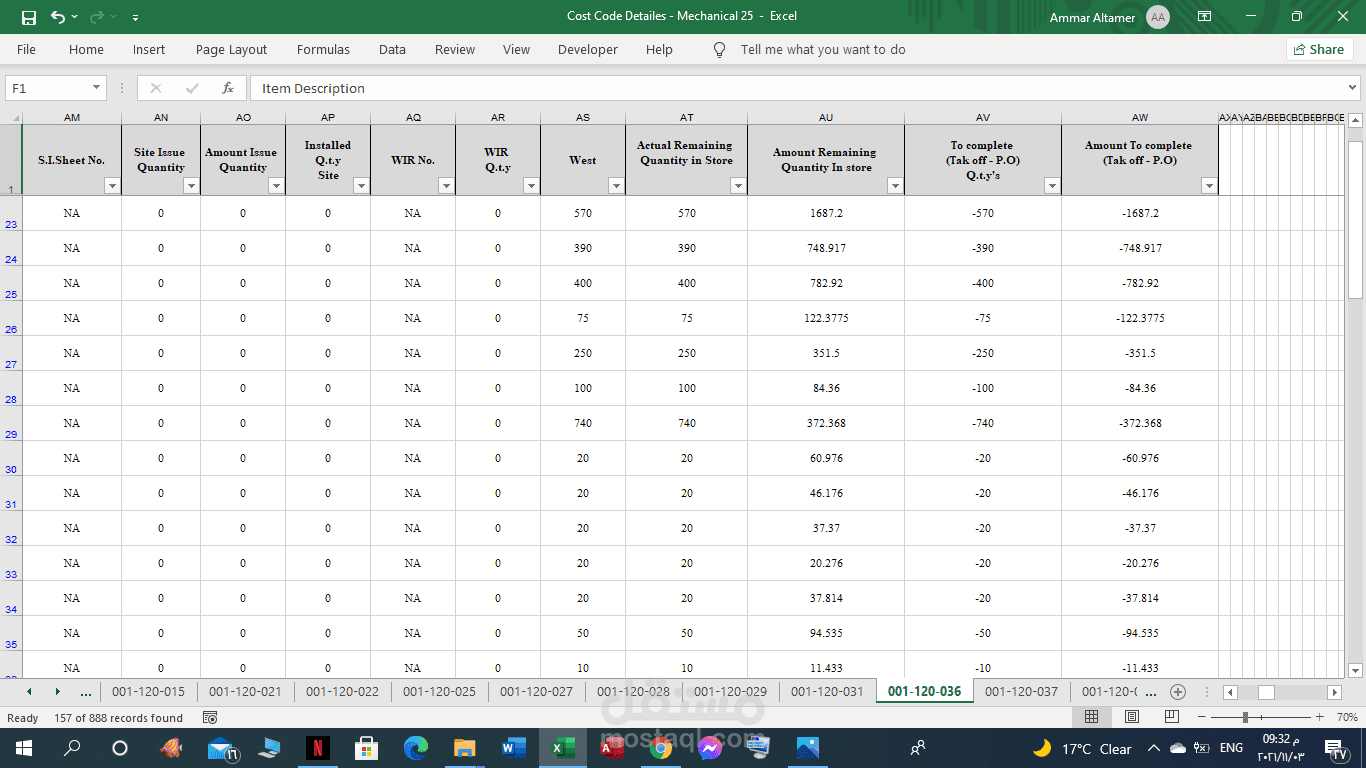Screen dimensions: 1366x768
Task: Open Excel from the Windows taskbar
Action: pyautogui.click(x=562, y=748)
